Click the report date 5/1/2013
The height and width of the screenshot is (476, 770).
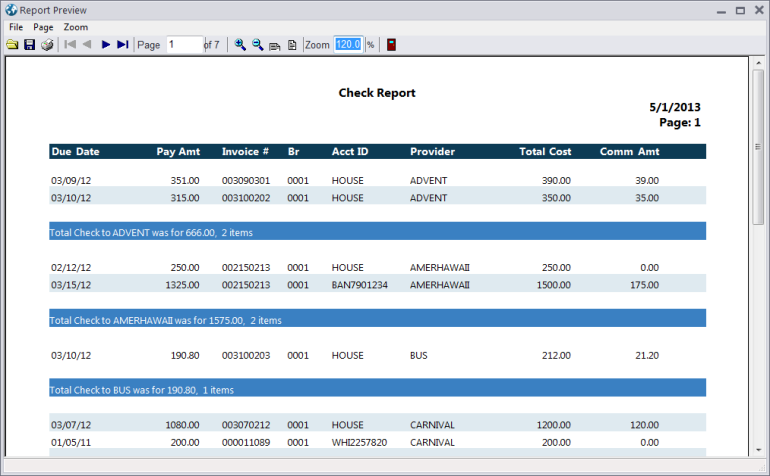(675, 107)
